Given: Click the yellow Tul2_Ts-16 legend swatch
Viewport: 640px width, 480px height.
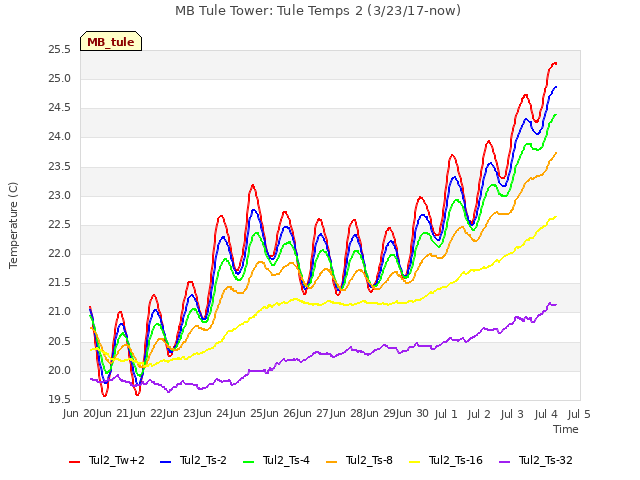Looking at the screenshot, I should tap(414, 462).
